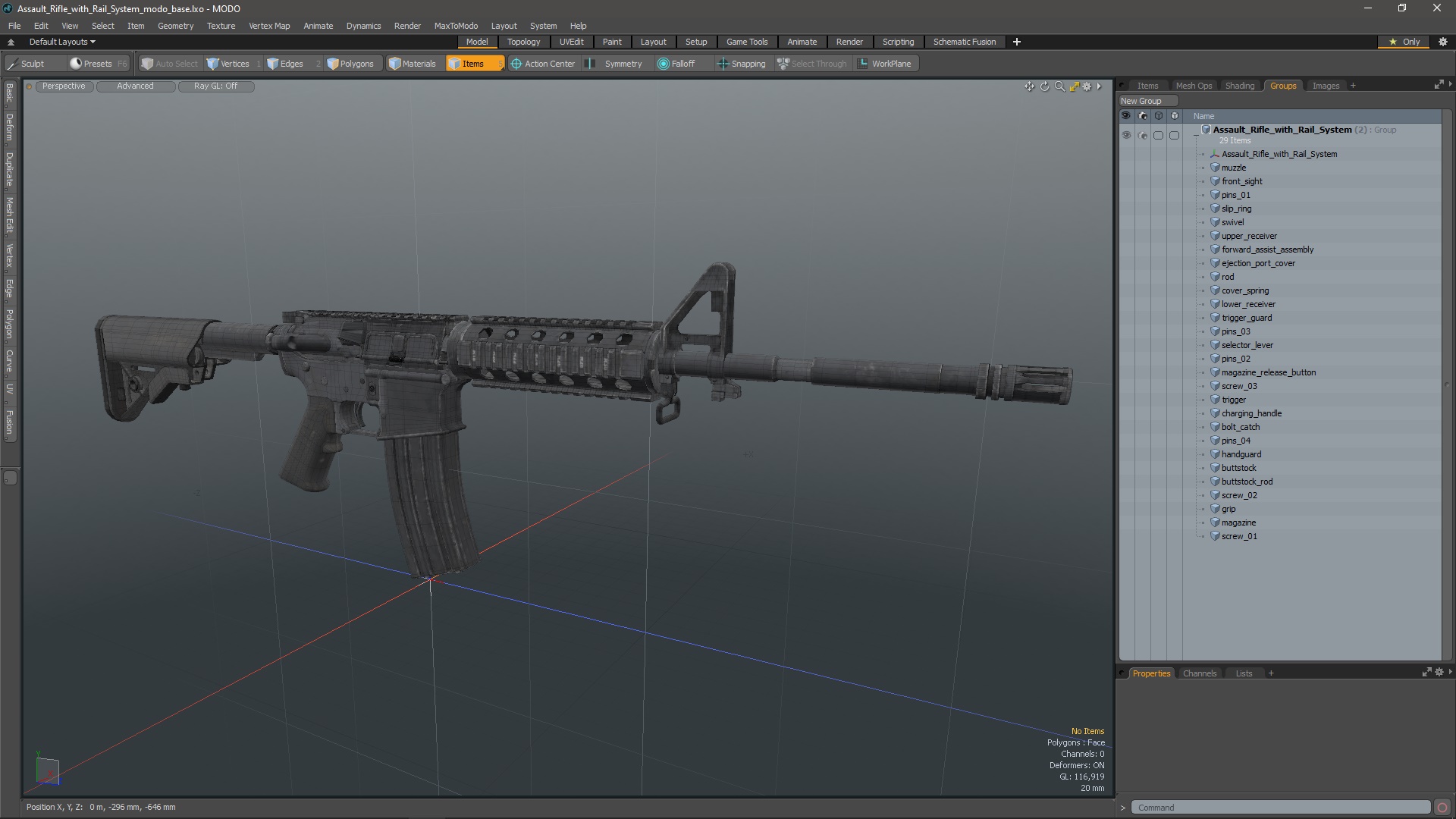Open the Advanced shading style dropdown

pos(135,86)
